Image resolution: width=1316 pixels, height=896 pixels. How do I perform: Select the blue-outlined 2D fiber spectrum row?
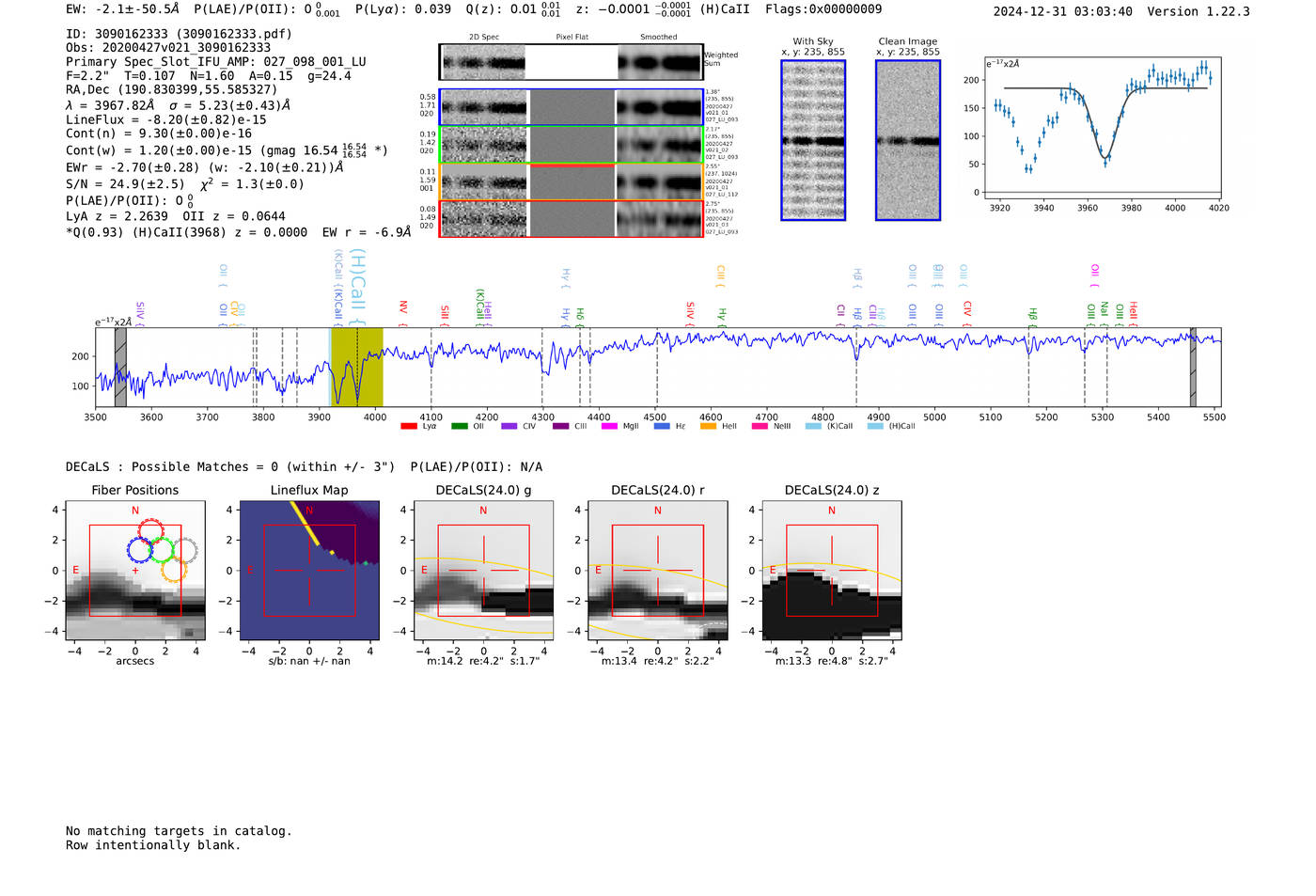pyautogui.click(x=572, y=107)
